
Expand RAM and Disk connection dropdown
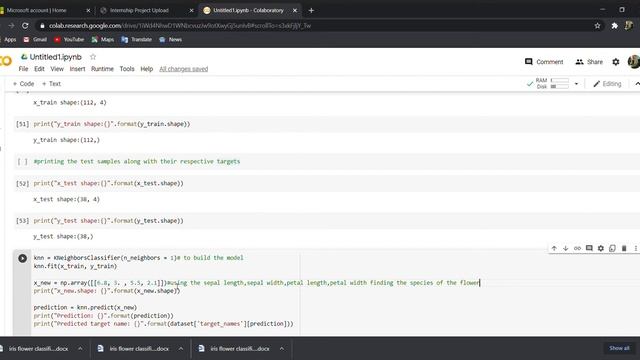coord(576,84)
